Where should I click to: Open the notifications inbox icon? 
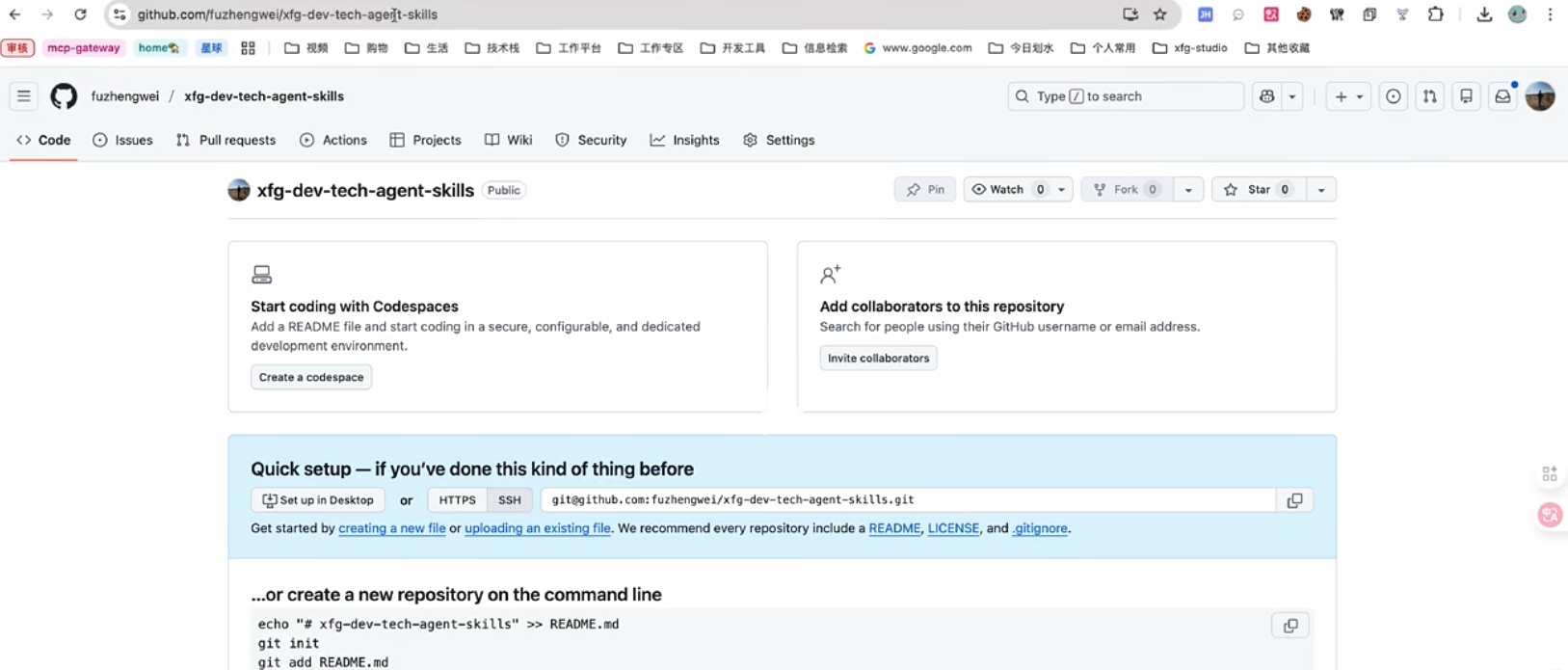[1502, 96]
